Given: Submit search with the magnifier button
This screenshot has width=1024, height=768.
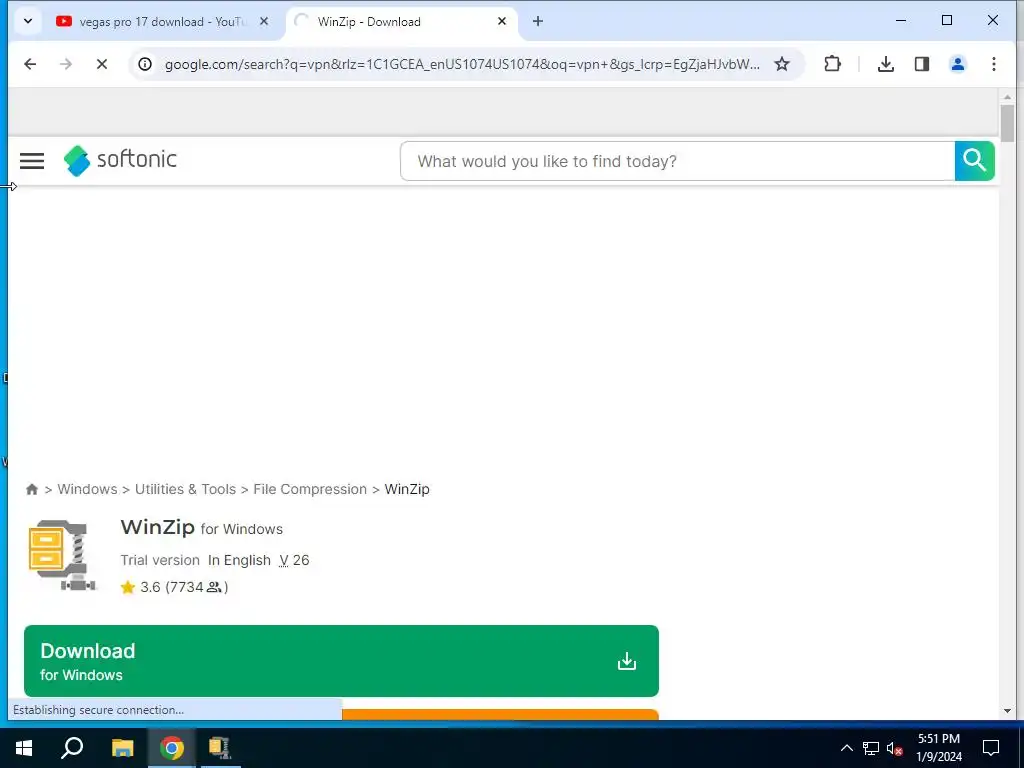Looking at the screenshot, I should (974, 161).
